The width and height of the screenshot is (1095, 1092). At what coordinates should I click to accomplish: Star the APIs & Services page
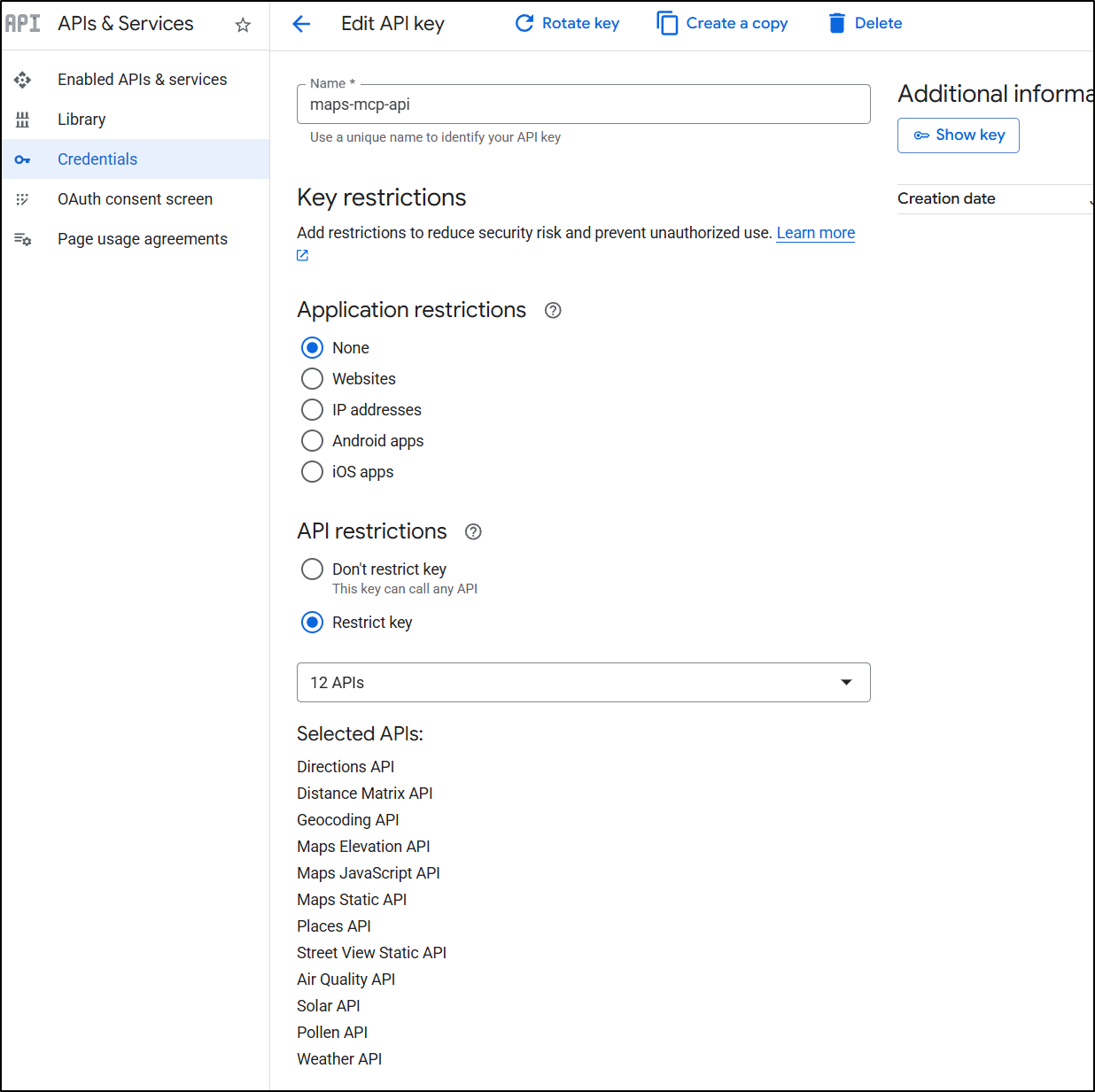[243, 25]
